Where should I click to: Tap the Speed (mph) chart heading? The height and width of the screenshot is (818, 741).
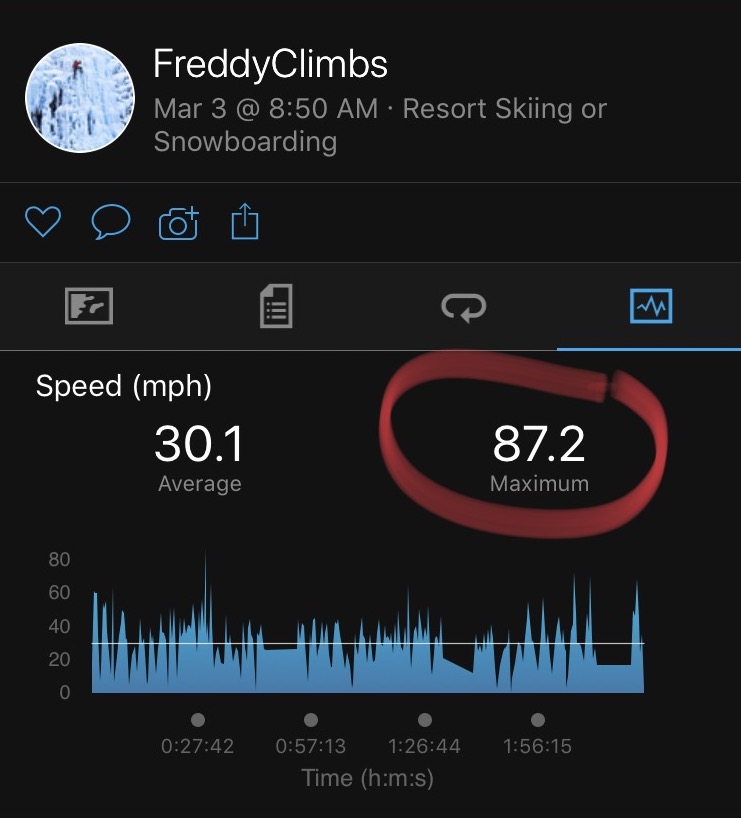pos(124,387)
